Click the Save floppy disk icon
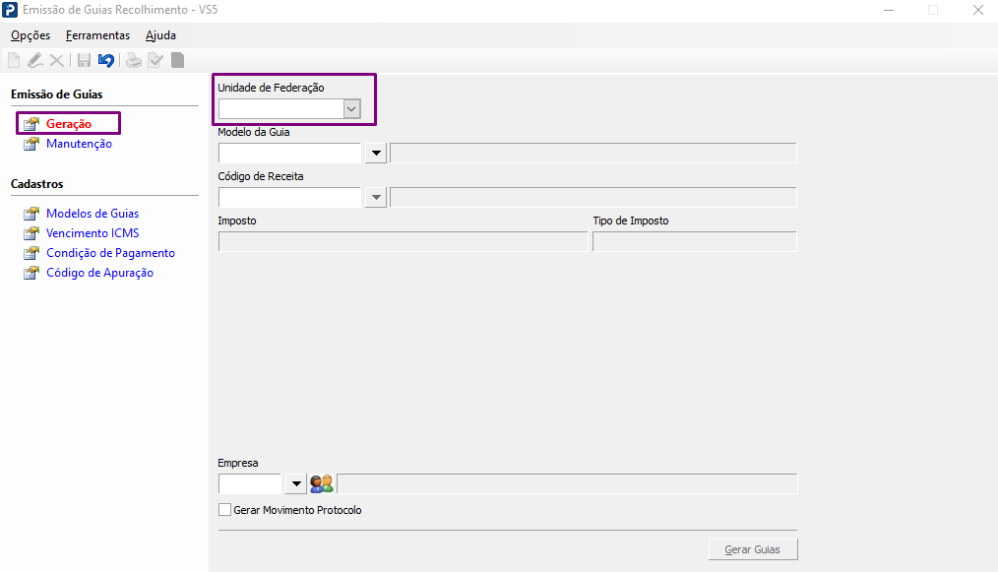 tap(84, 60)
